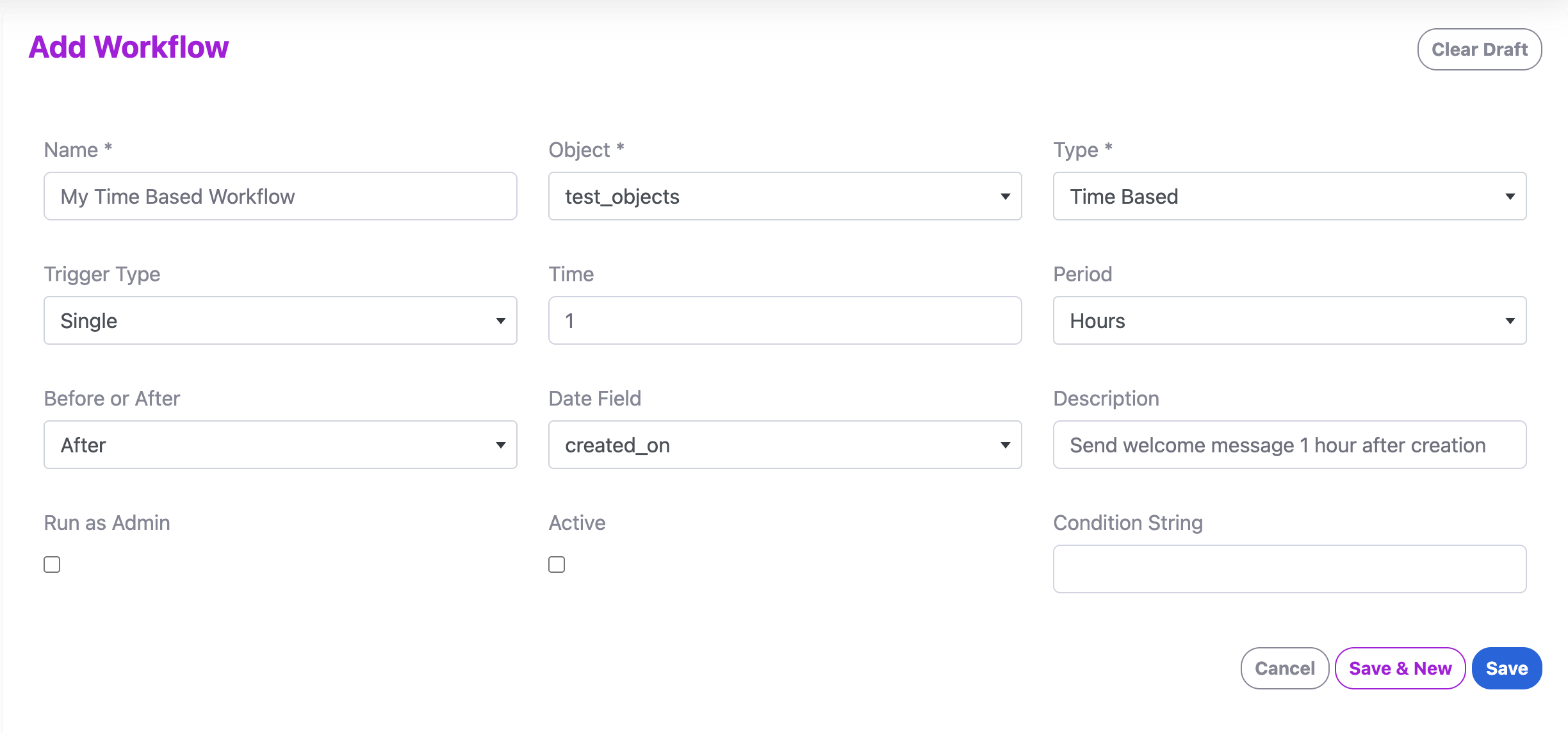Click the Date Field label
This screenshot has width=1568, height=733.
coord(595,398)
